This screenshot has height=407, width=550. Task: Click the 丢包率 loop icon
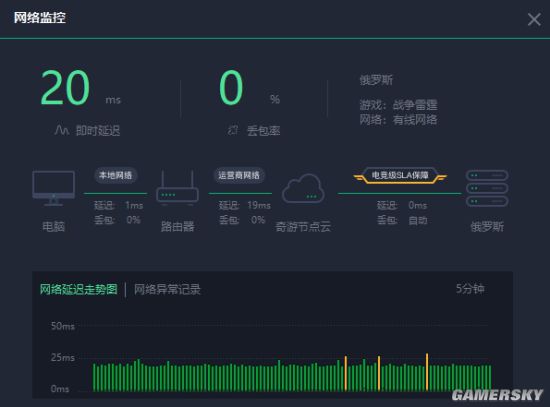(233, 130)
